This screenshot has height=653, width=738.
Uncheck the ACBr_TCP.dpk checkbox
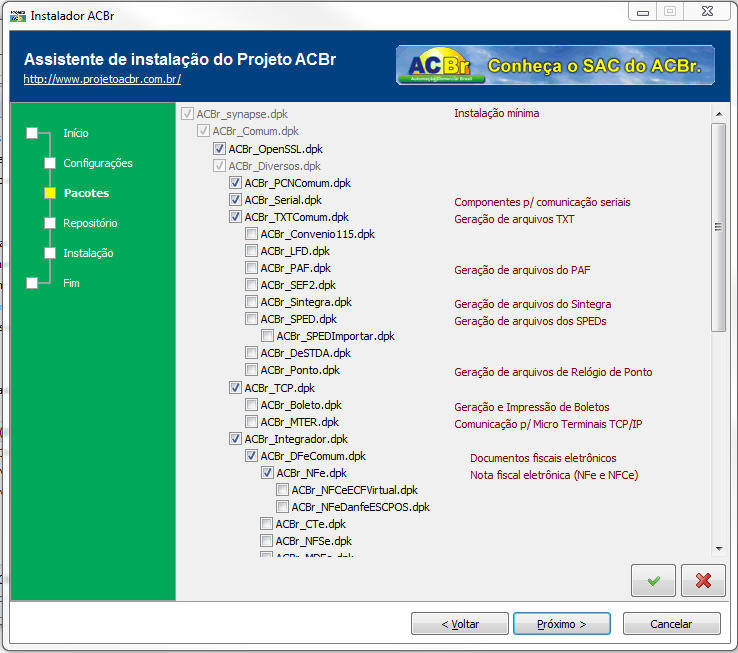tap(235, 387)
